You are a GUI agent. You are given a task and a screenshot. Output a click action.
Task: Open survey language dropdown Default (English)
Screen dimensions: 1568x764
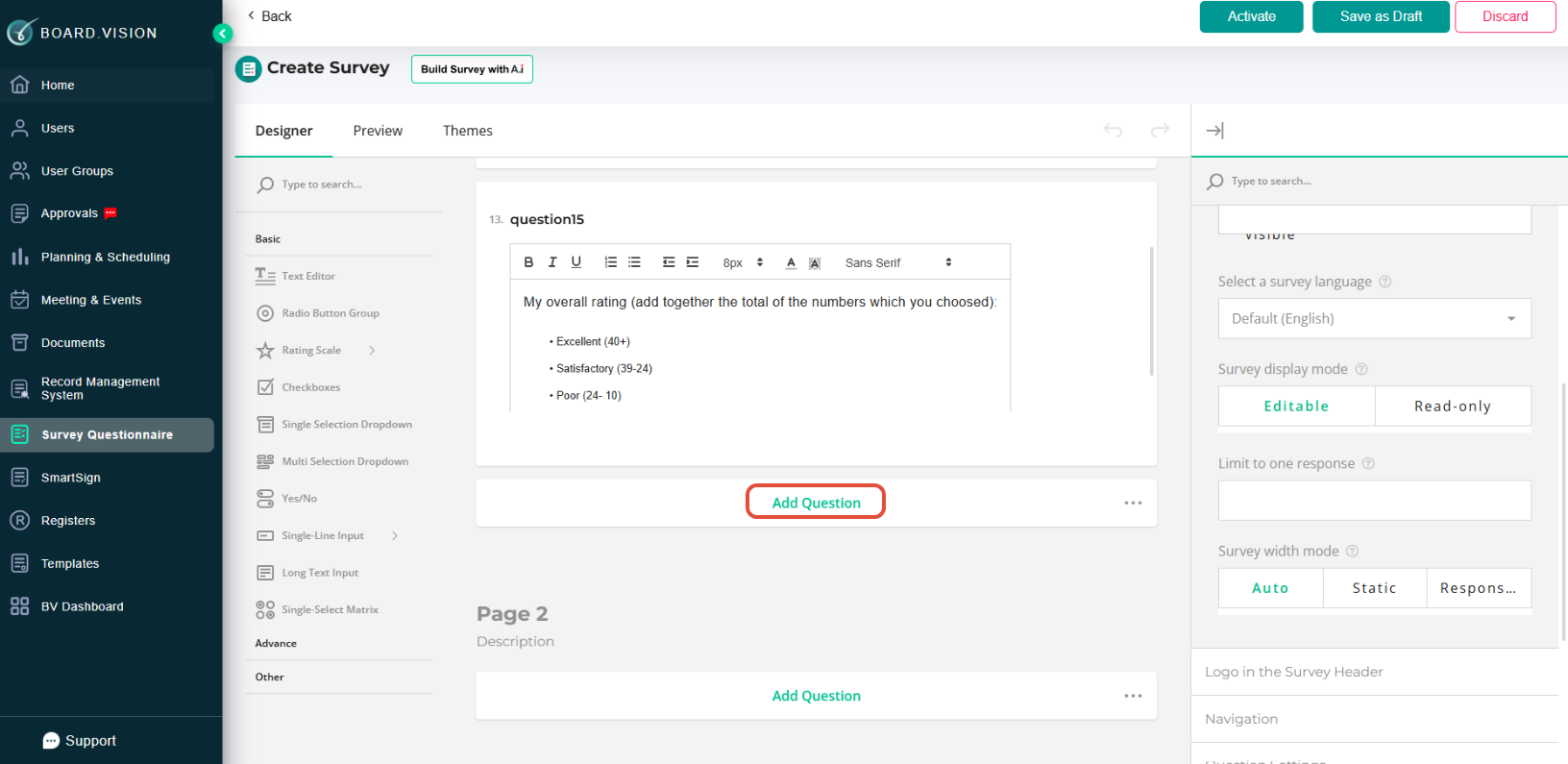1374,318
